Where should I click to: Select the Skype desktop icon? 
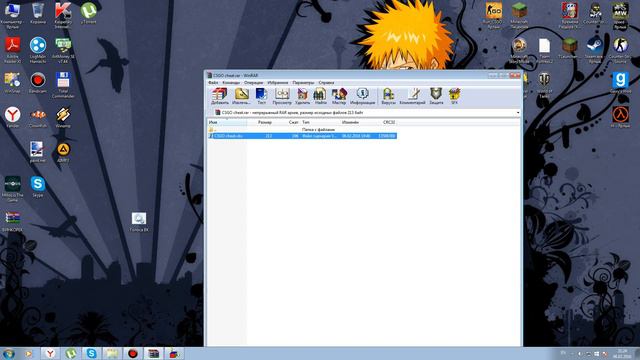38,187
